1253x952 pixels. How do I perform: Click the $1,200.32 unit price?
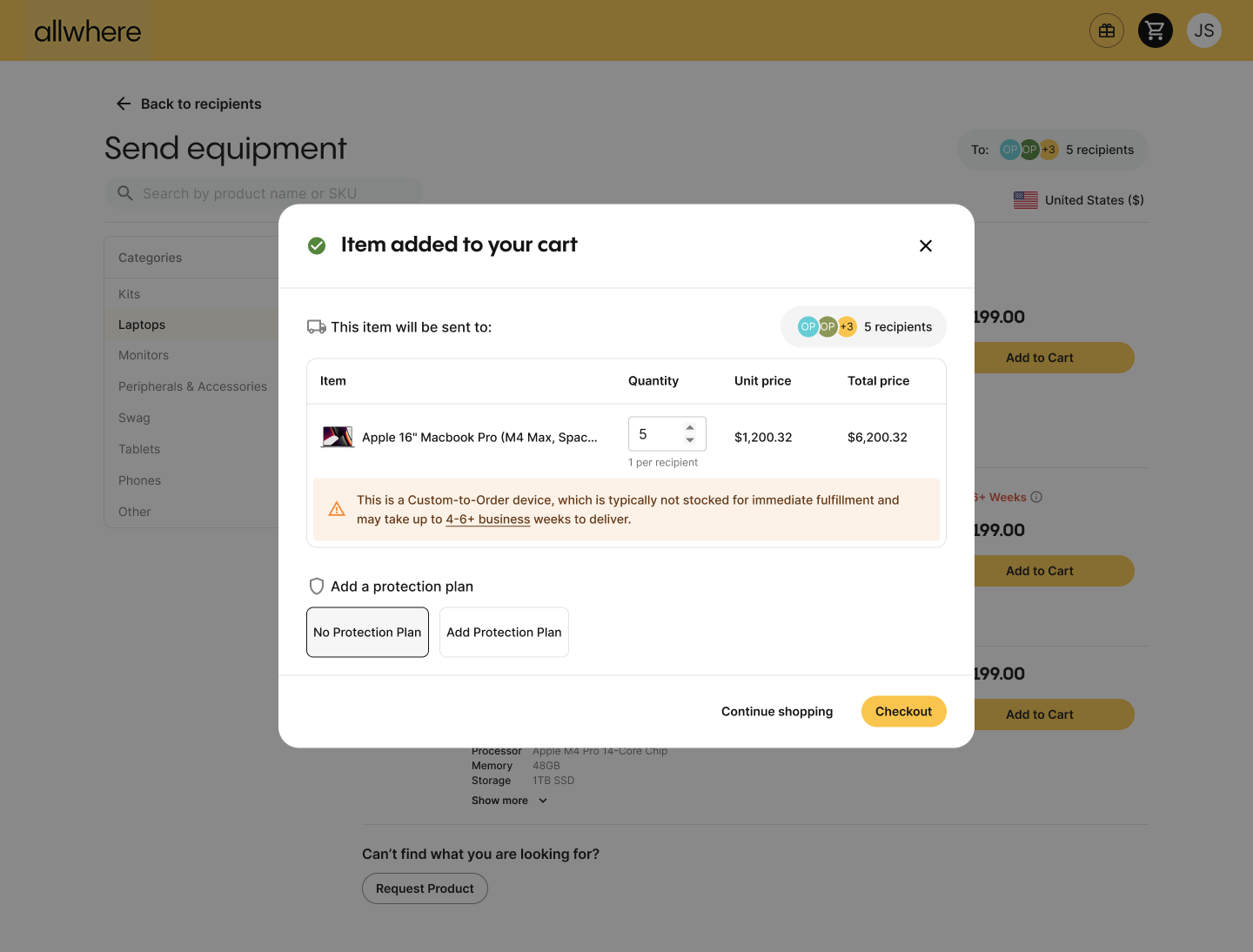(763, 437)
